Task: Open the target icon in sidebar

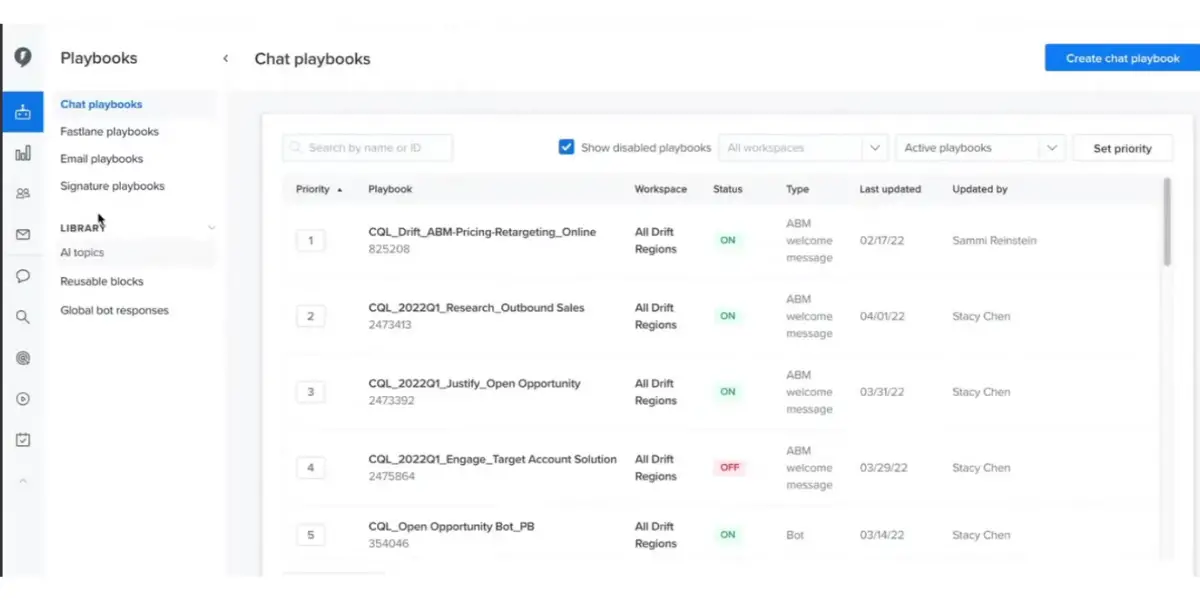Action: tap(23, 357)
